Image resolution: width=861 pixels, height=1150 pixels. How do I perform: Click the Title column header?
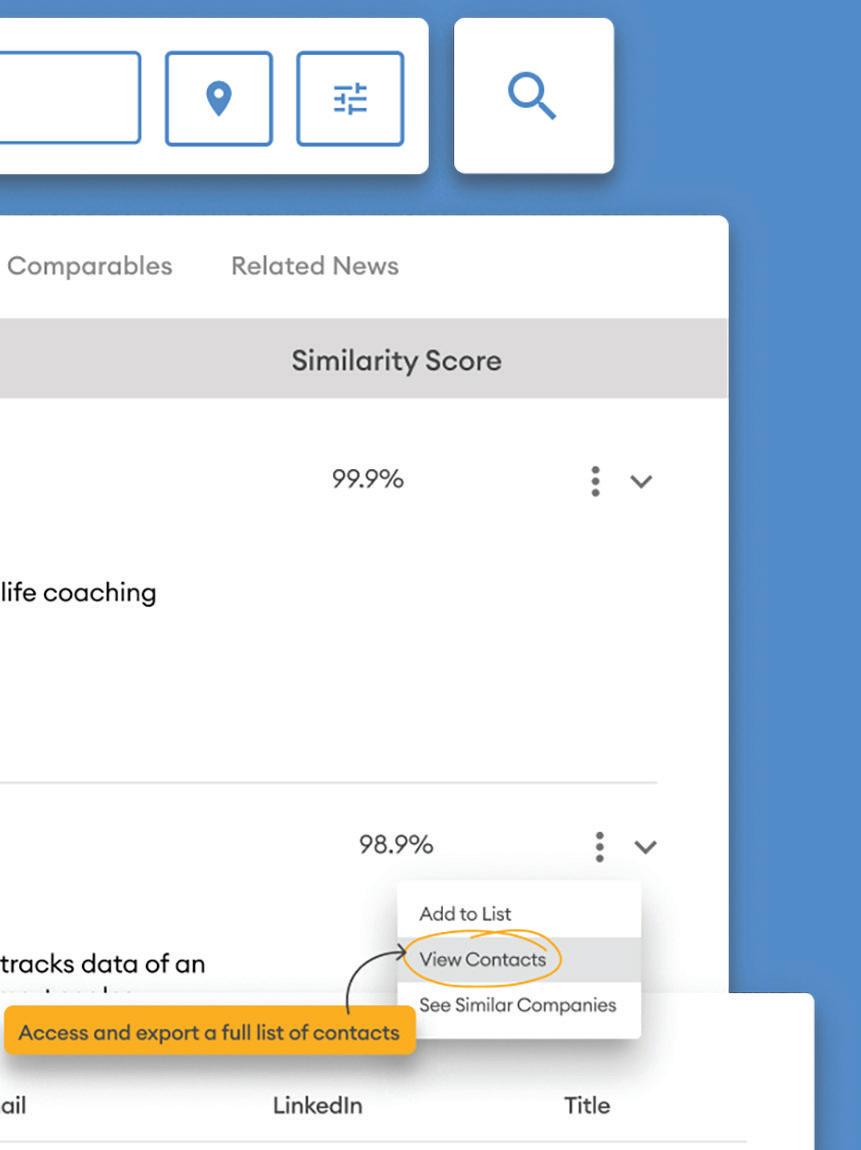pyautogui.click(x=587, y=1105)
